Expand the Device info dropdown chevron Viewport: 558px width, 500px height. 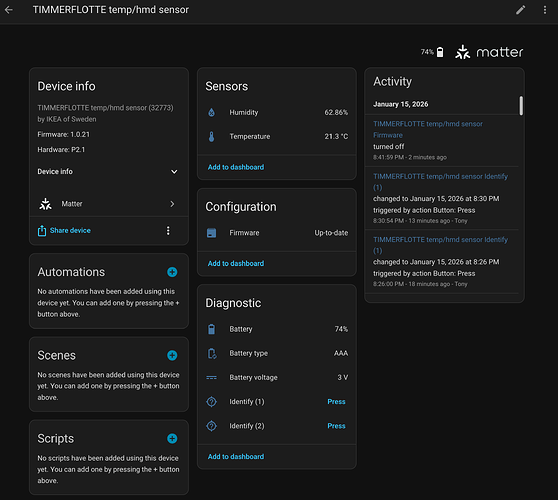point(174,172)
